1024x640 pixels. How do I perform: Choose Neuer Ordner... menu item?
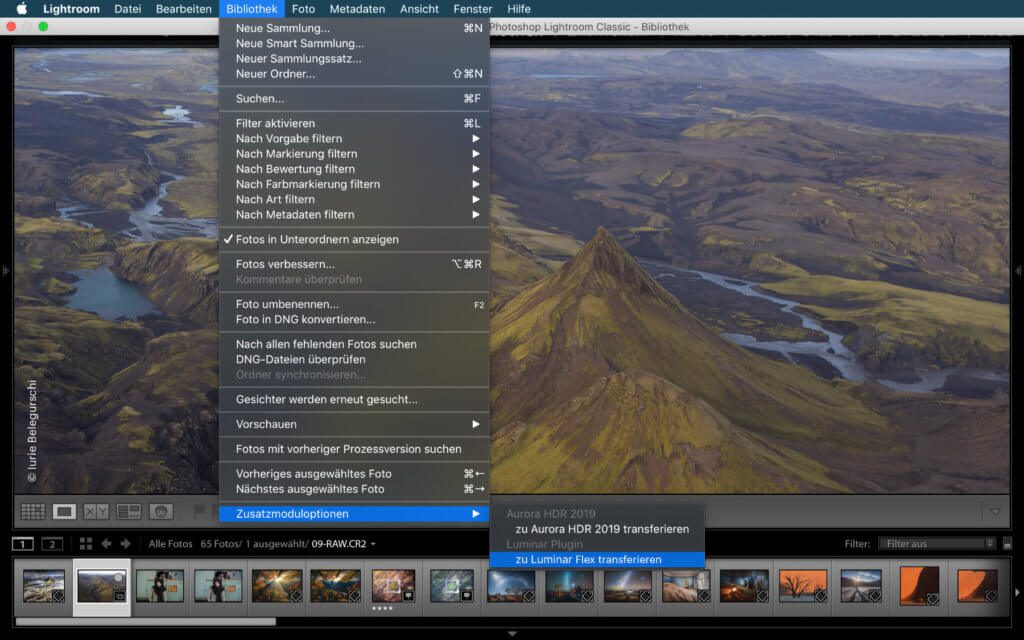pos(355,74)
